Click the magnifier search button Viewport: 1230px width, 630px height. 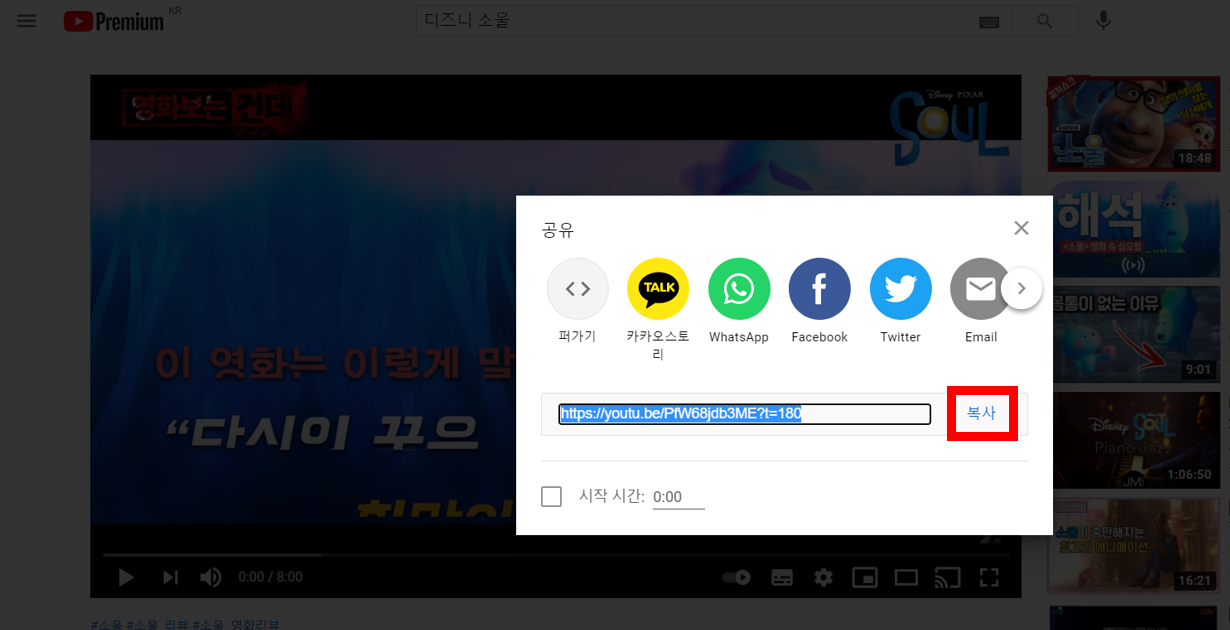[x=1045, y=21]
